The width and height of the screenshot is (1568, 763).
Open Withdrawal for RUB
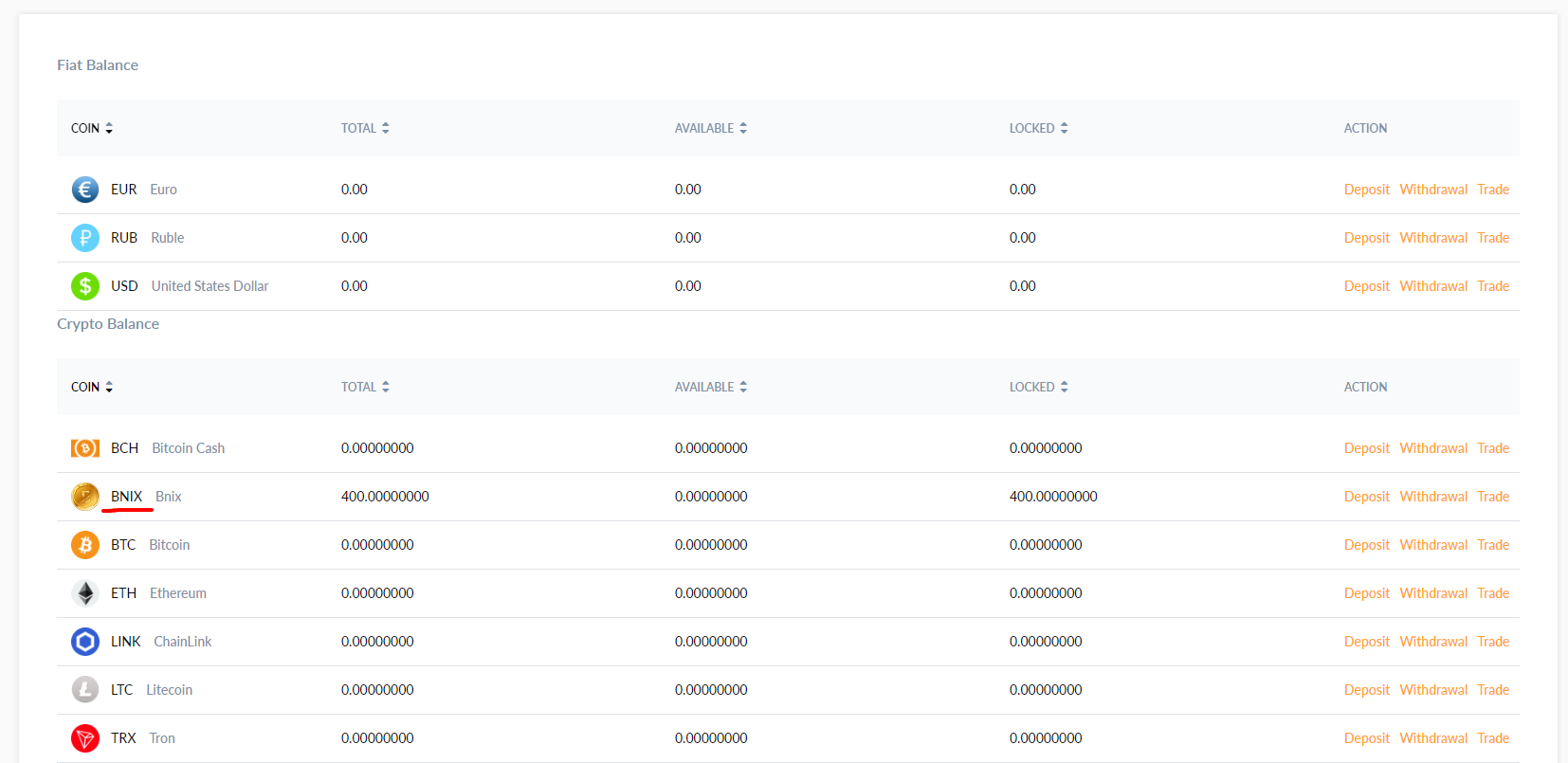1433,238
